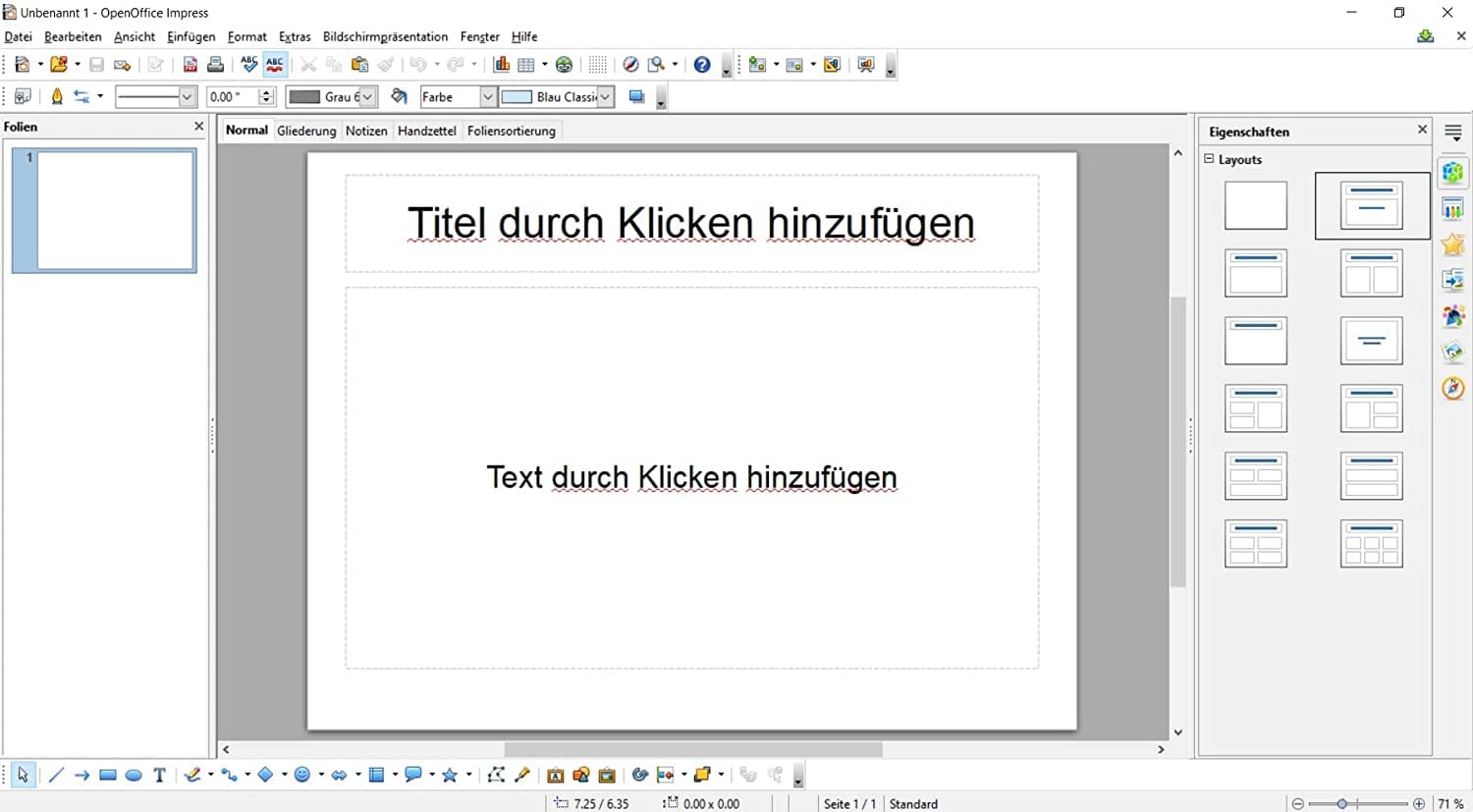Screen dimensions: 1473x812
Task: Activate the Selection arrow tool
Action: (x=23, y=775)
